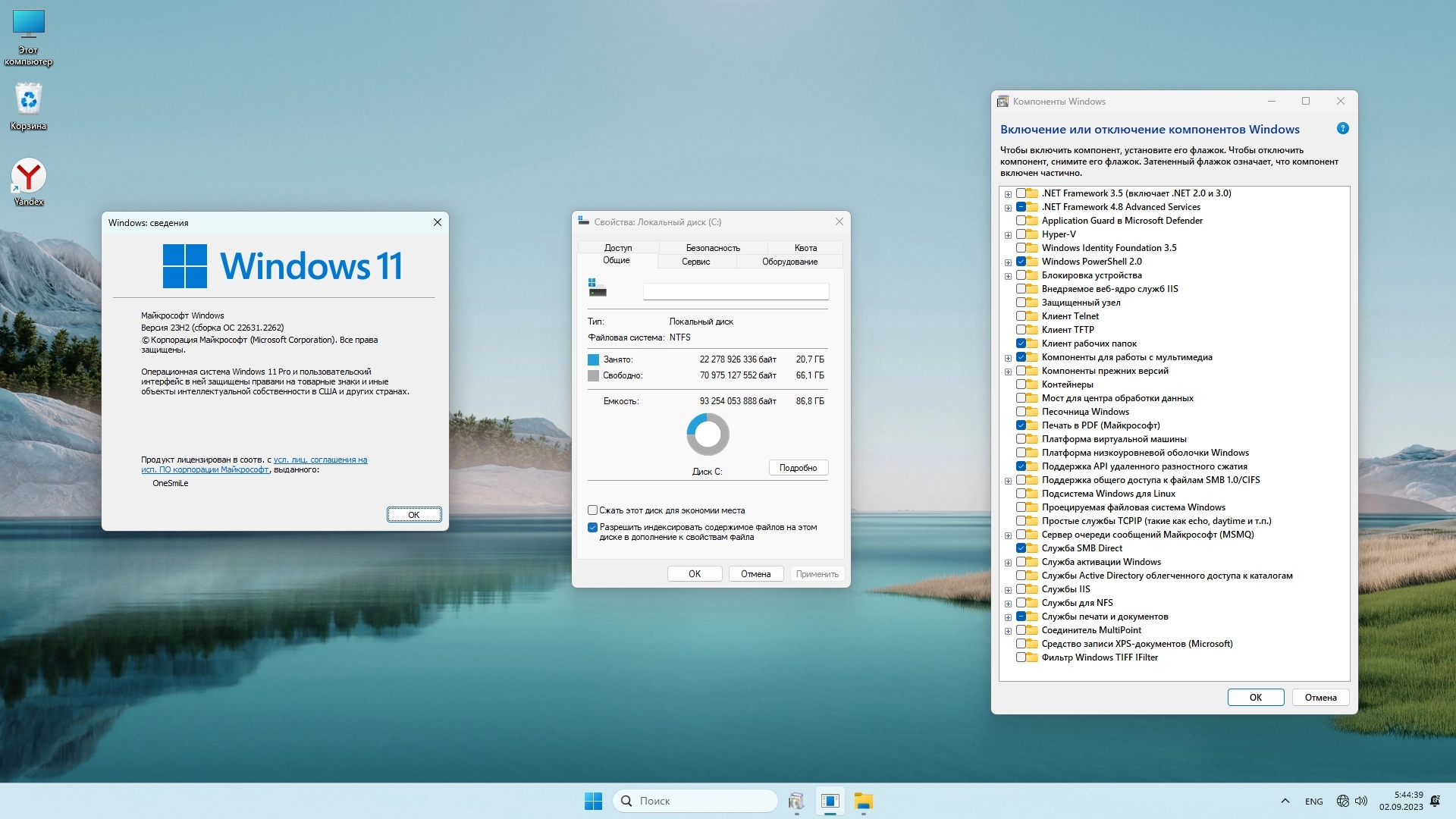1456x819 pixels.
Task: Click the disk label input field
Action: [735, 291]
